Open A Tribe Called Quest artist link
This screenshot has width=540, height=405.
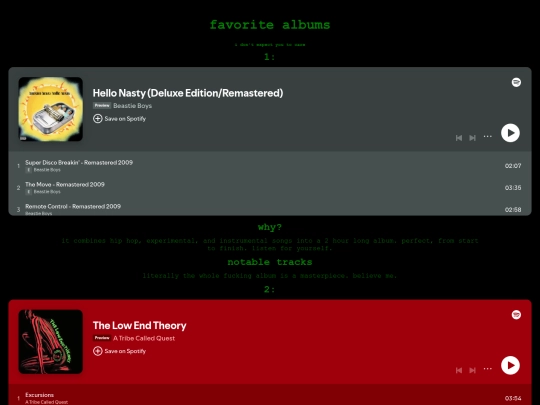click(x=144, y=338)
